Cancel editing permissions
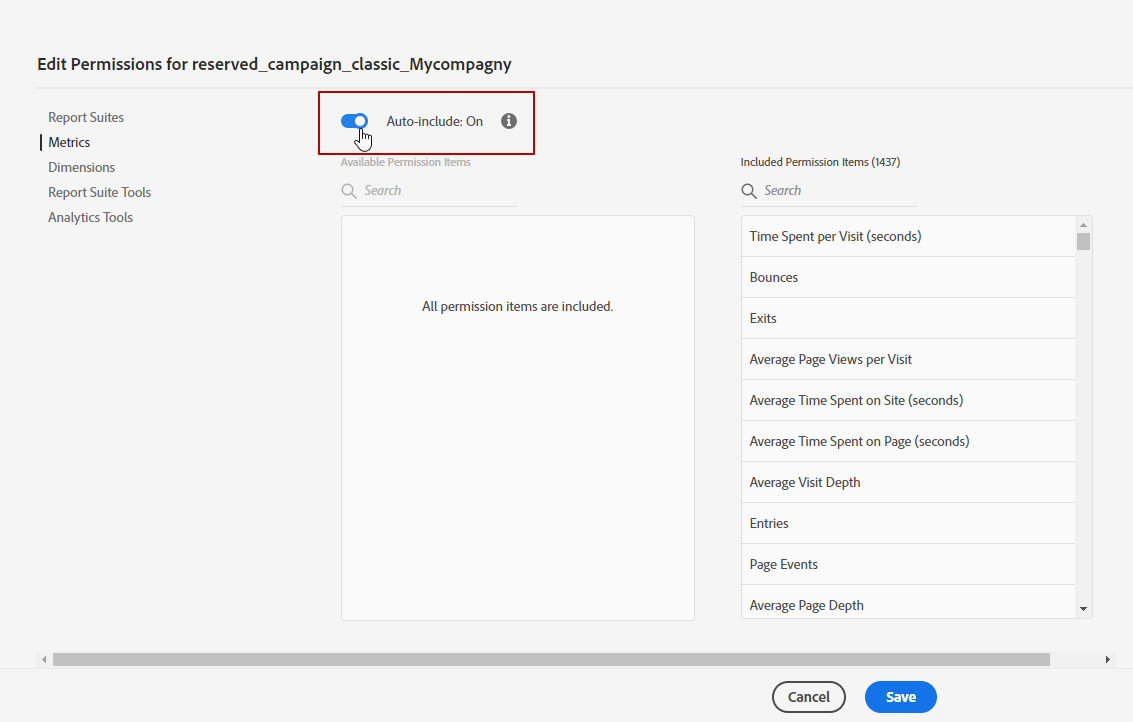Image resolution: width=1133 pixels, height=722 pixels. 809,697
